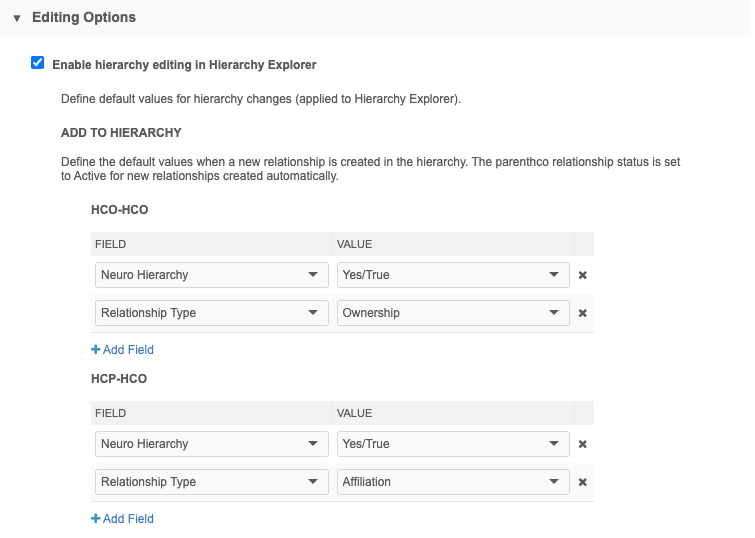The width and height of the screenshot is (755, 538).
Task: Open Relationship Type field dropdown in HCP-HCO
Action: click(211, 482)
